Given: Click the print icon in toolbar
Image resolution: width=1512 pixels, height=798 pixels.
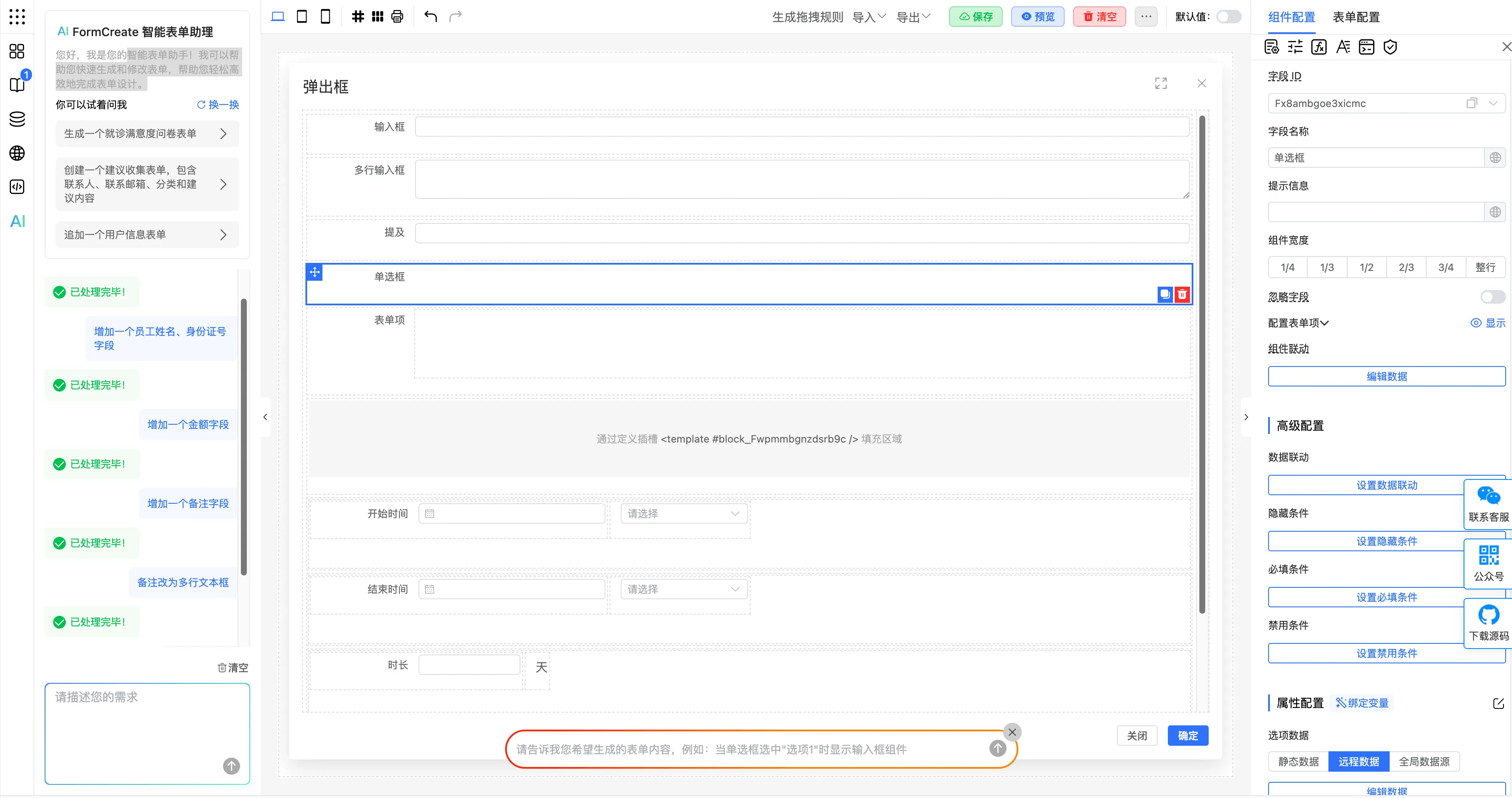Looking at the screenshot, I should [397, 17].
